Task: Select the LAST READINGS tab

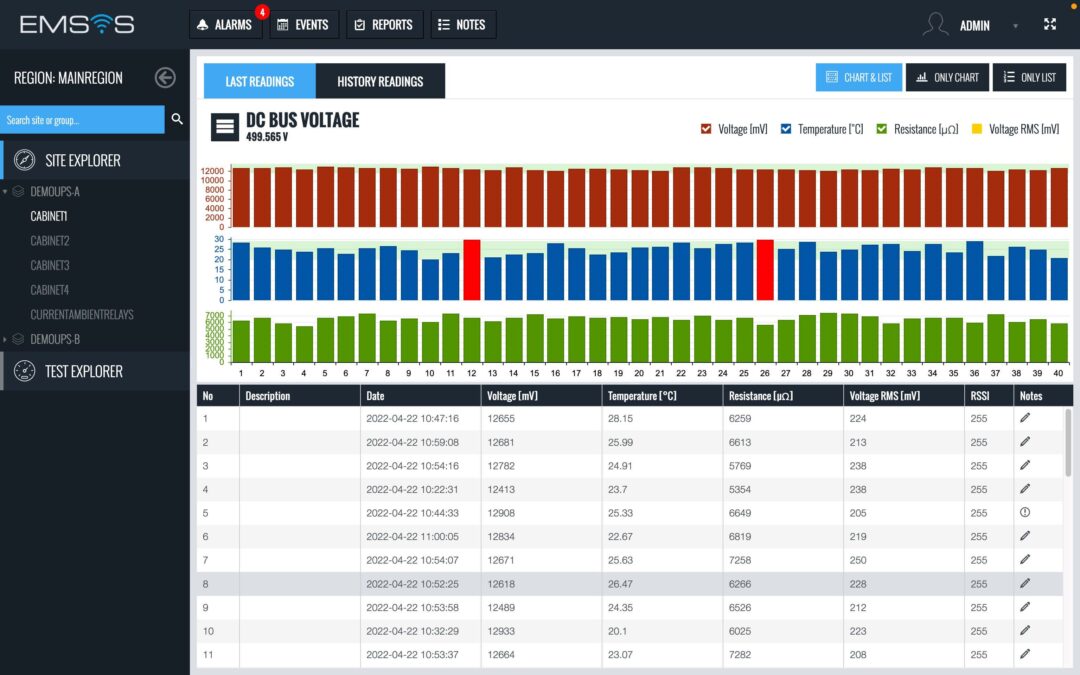Action: click(x=259, y=81)
